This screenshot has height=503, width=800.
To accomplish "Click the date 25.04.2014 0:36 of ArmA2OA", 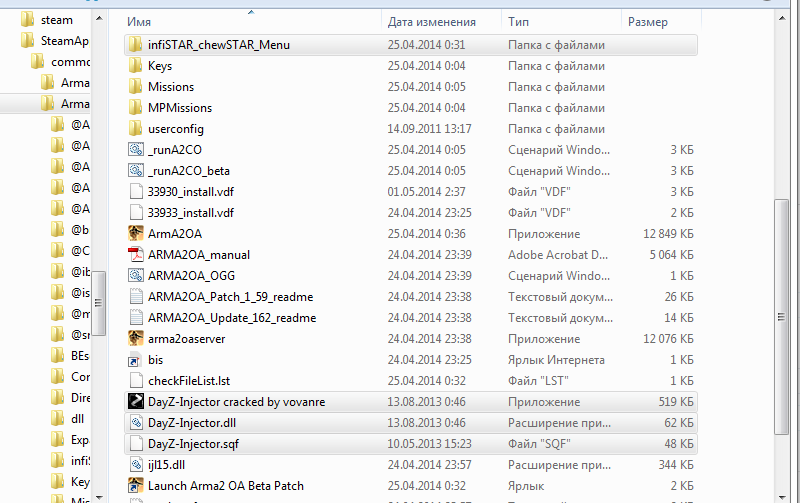I will [427, 234].
